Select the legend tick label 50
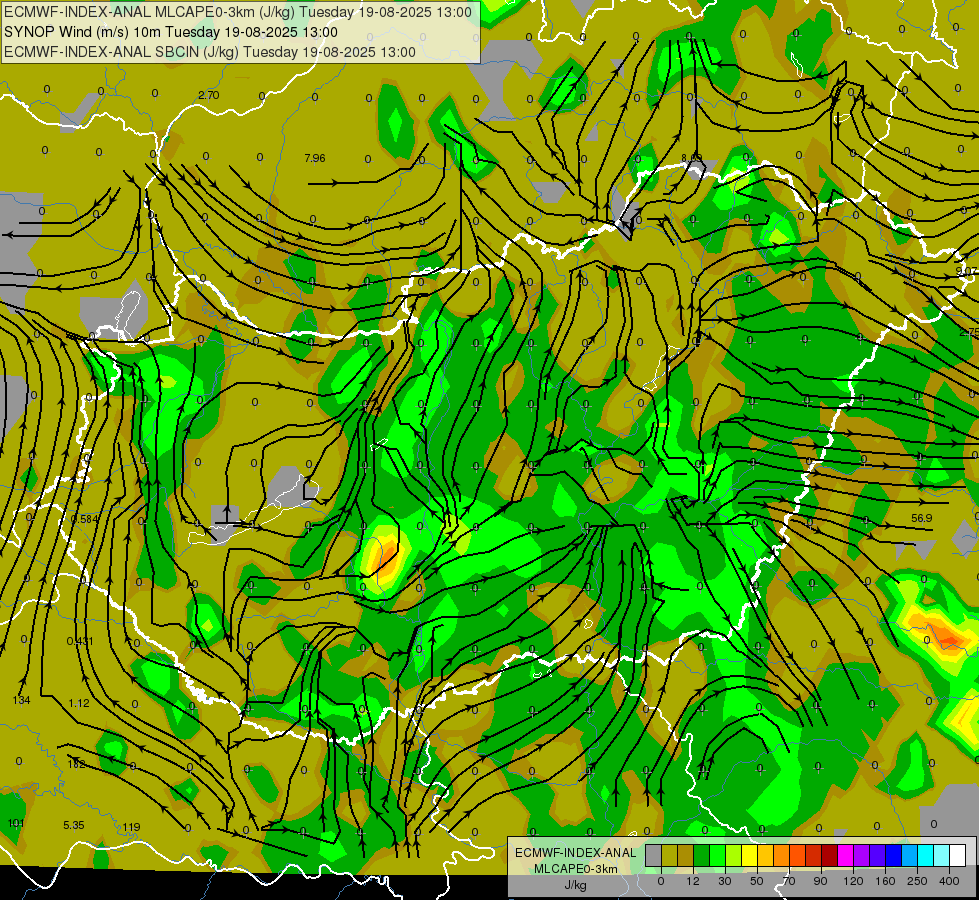Viewport: 979px width, 900px height. [757, 881]
